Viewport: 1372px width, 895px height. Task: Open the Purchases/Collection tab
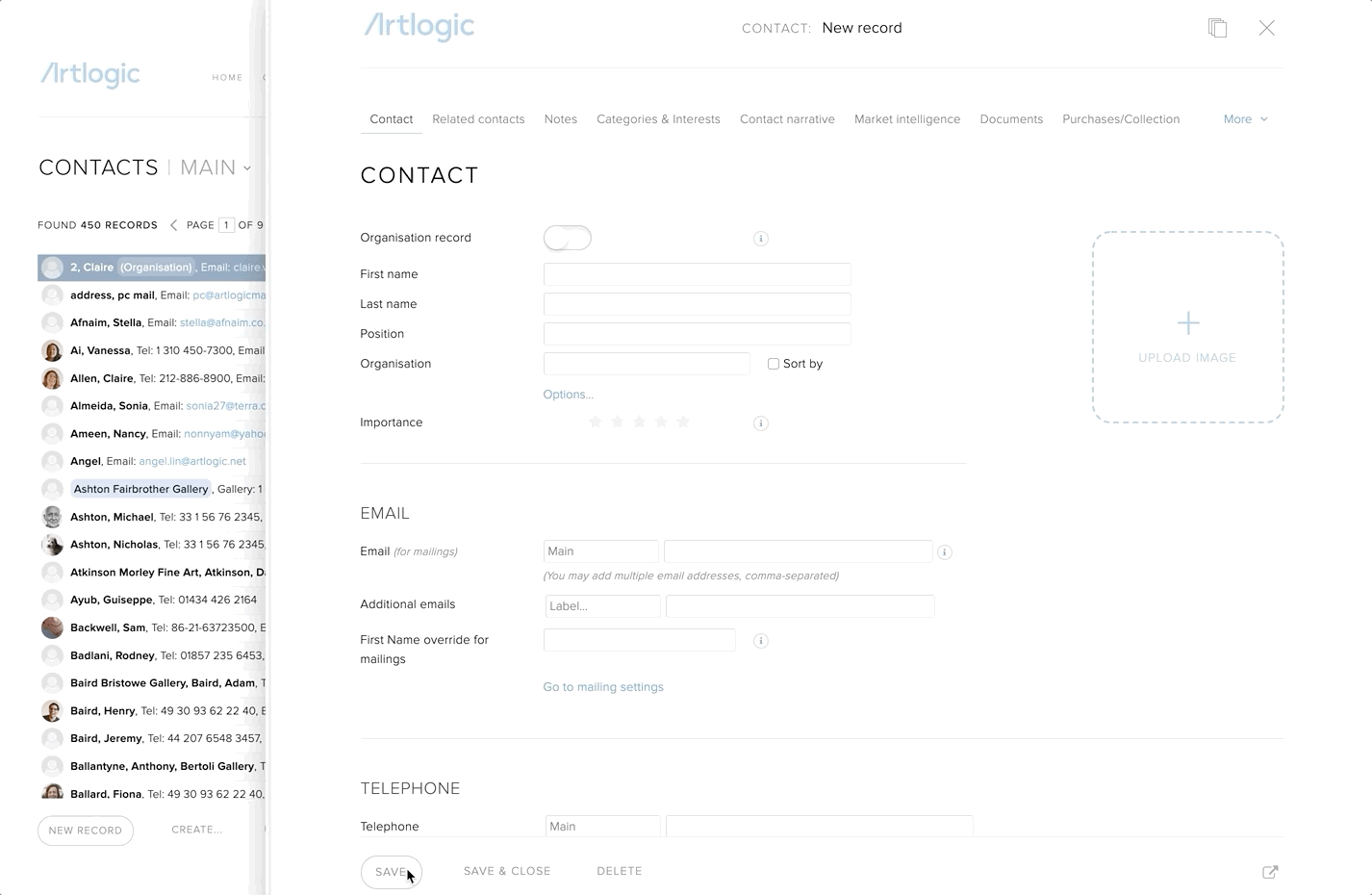(x=1121, y=119)
